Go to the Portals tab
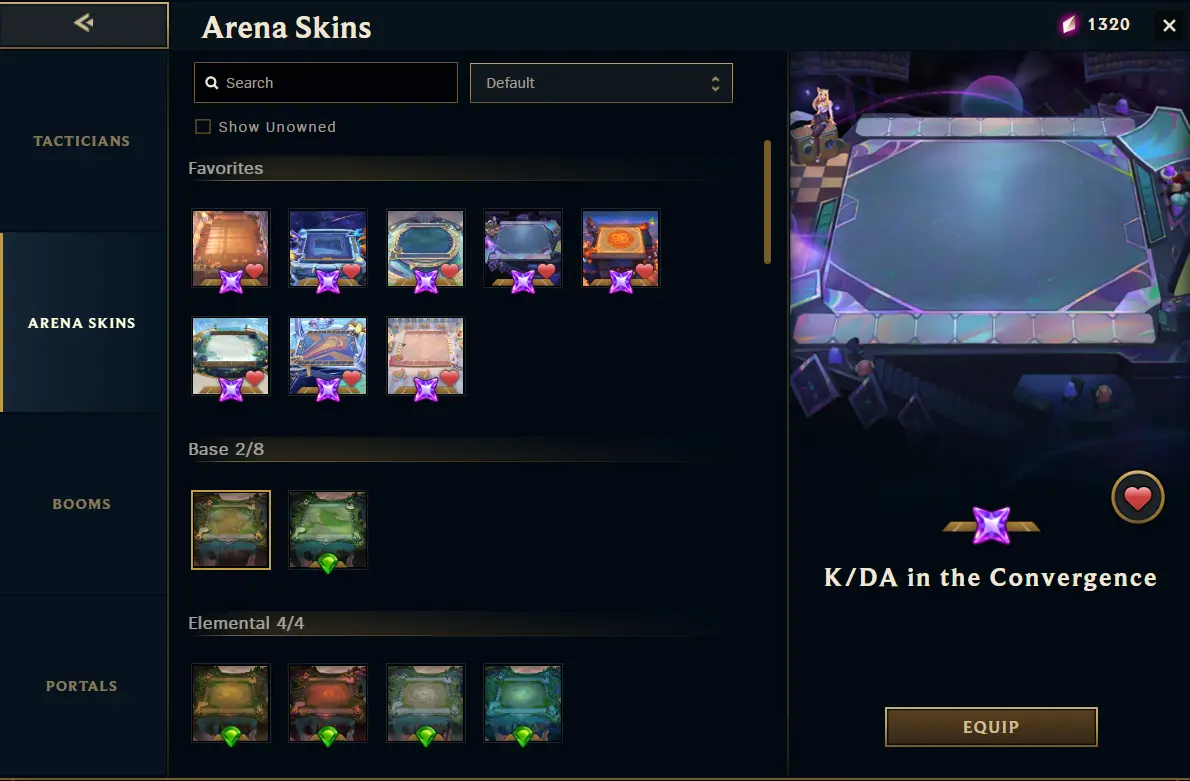Image resolution: width=1190 pixels, height=781 pixels. (x=82, y=686)
